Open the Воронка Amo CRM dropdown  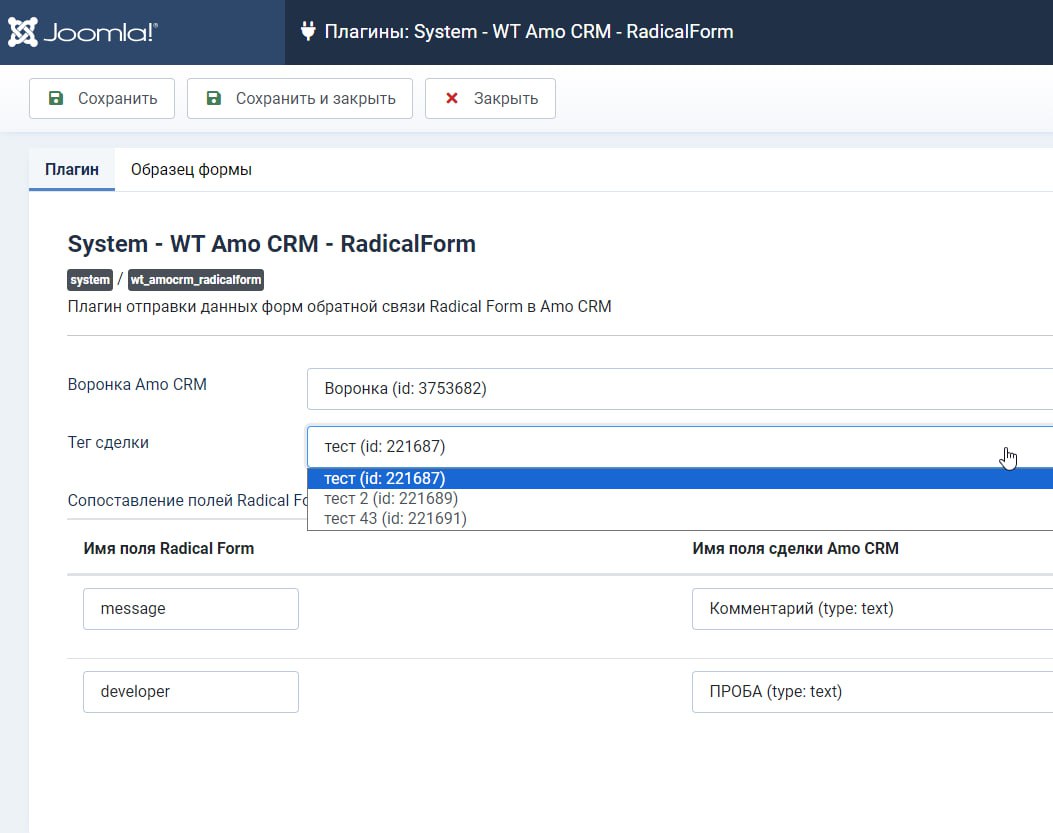coord(680,388)
